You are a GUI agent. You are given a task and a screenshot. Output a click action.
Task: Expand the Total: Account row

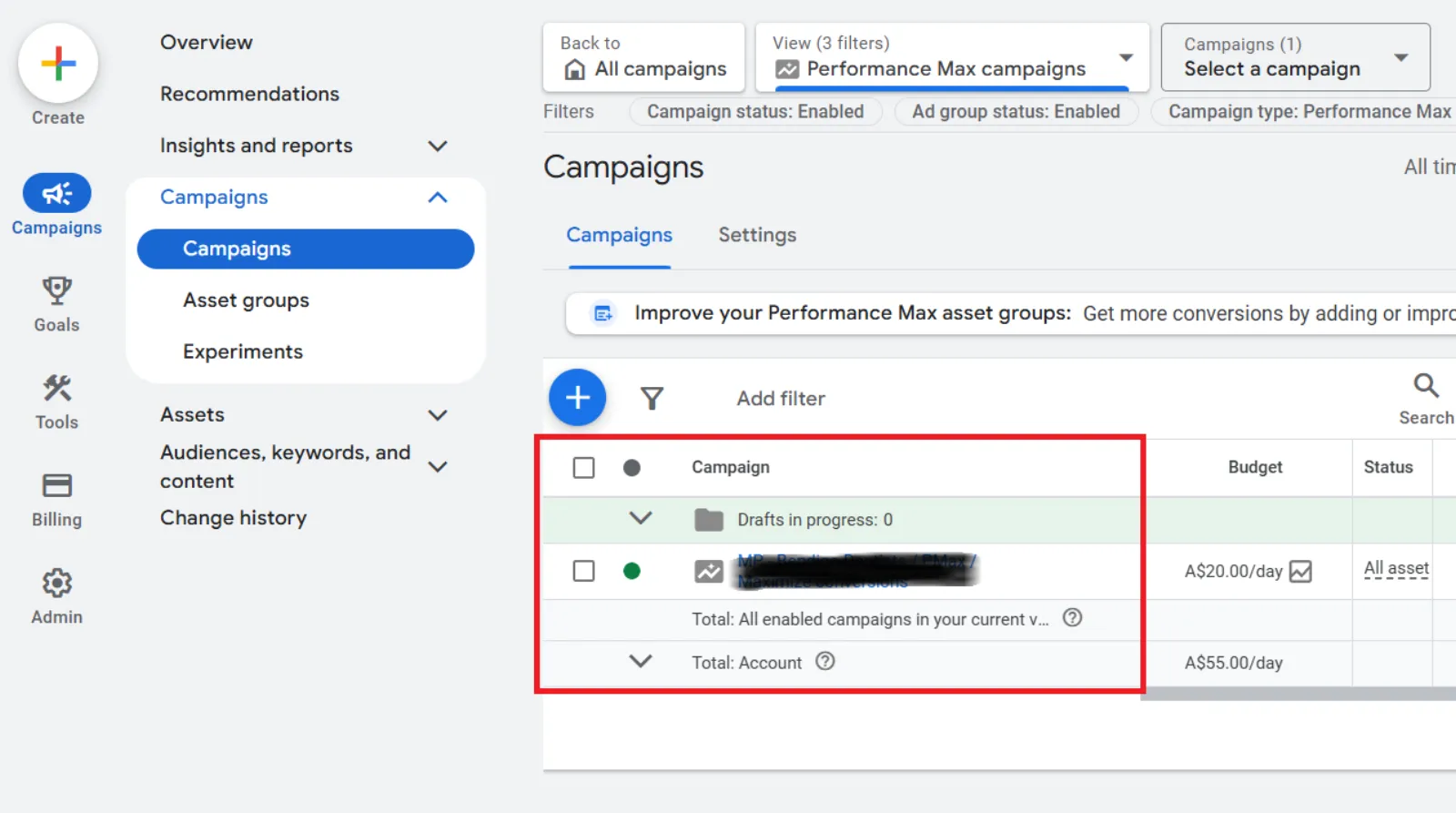641,661
